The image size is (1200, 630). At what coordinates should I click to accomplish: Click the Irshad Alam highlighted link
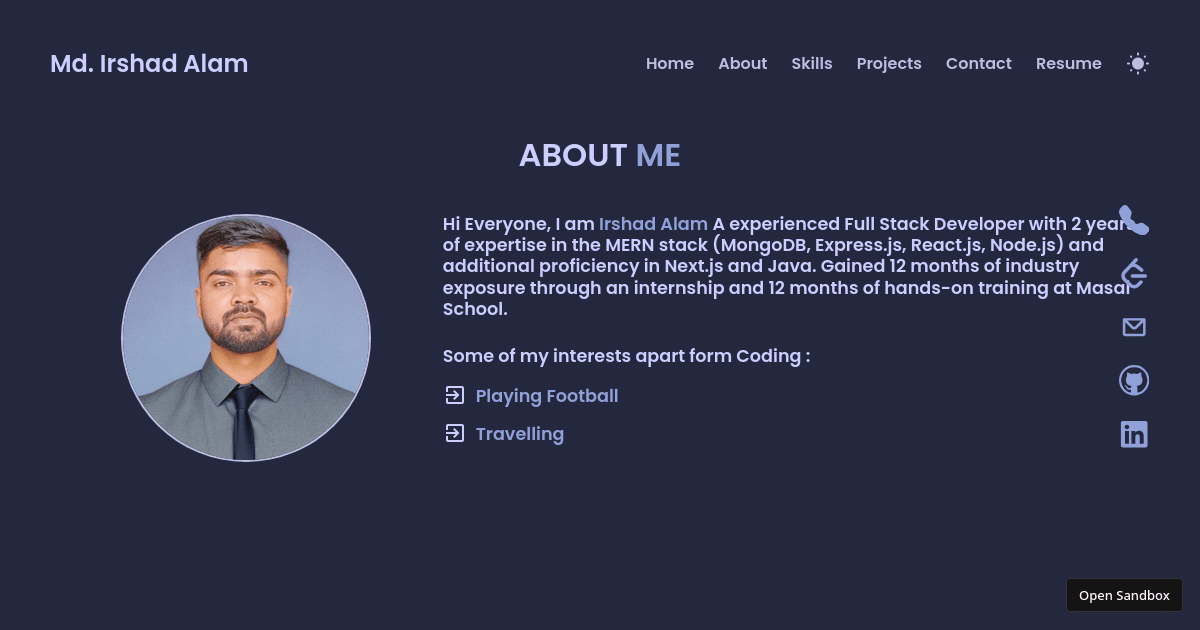click(653, 224)
